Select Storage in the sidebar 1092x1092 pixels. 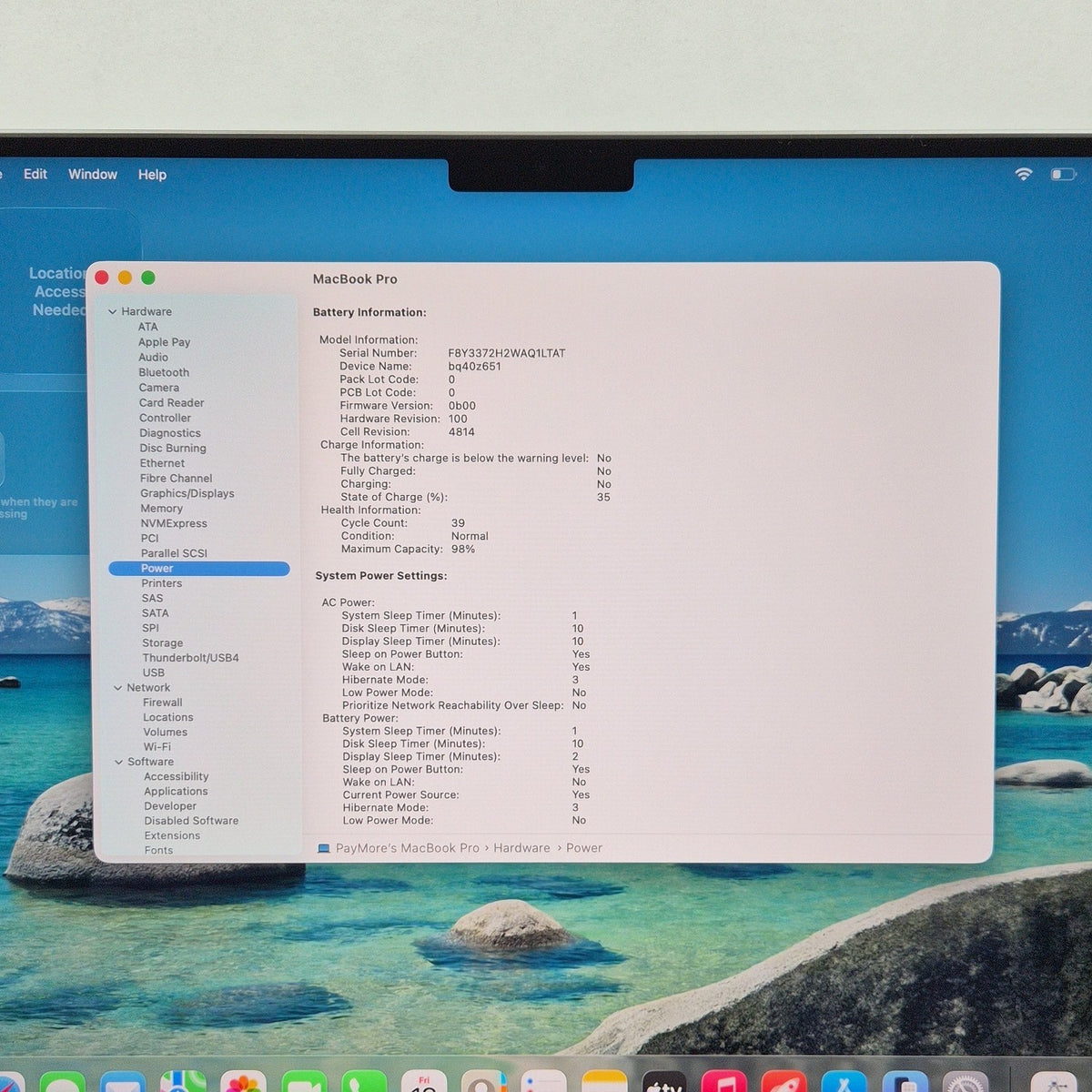pyautogui.click(x=162, y=643)
